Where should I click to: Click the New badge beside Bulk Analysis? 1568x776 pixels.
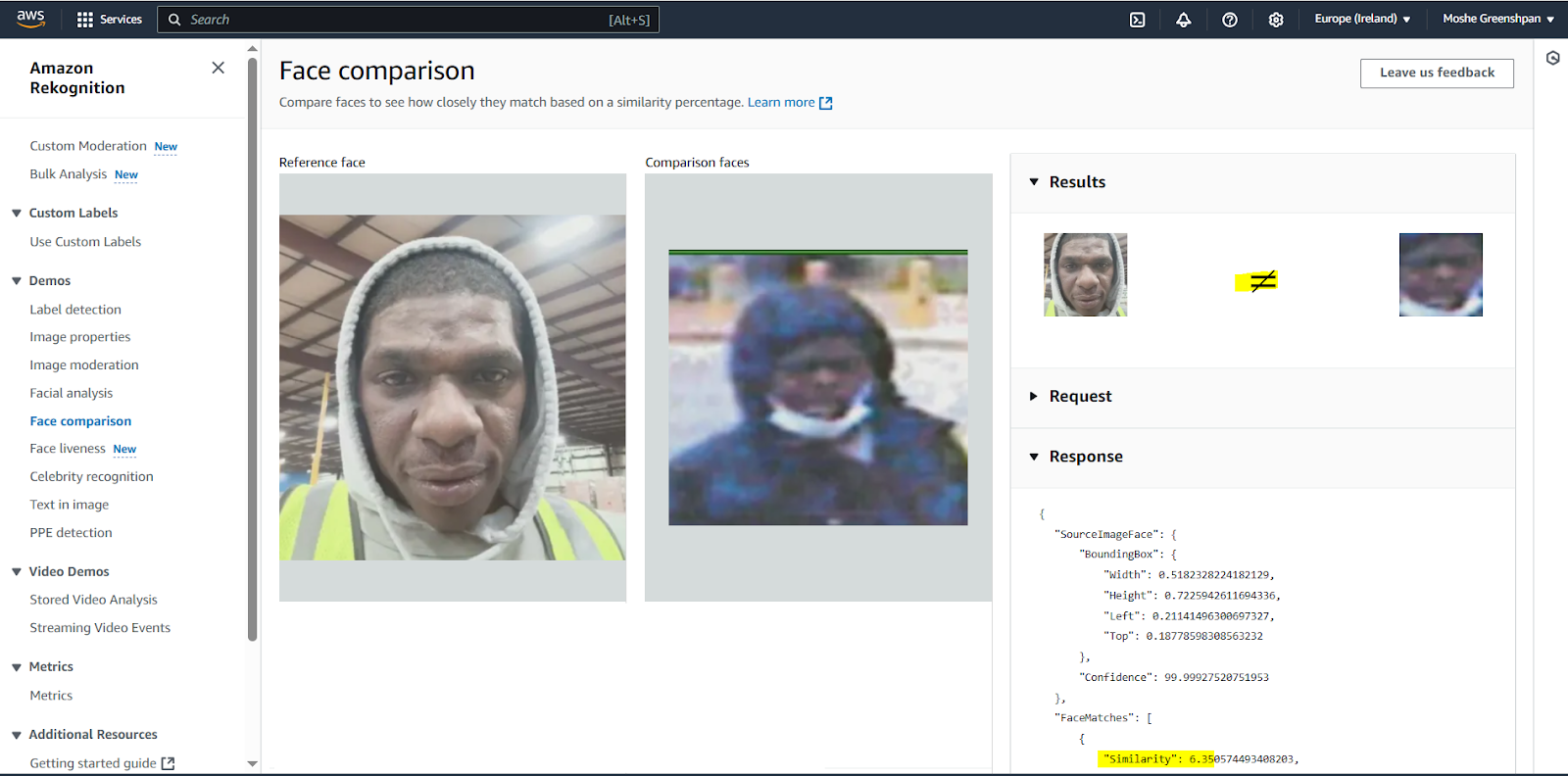point(126,175)
